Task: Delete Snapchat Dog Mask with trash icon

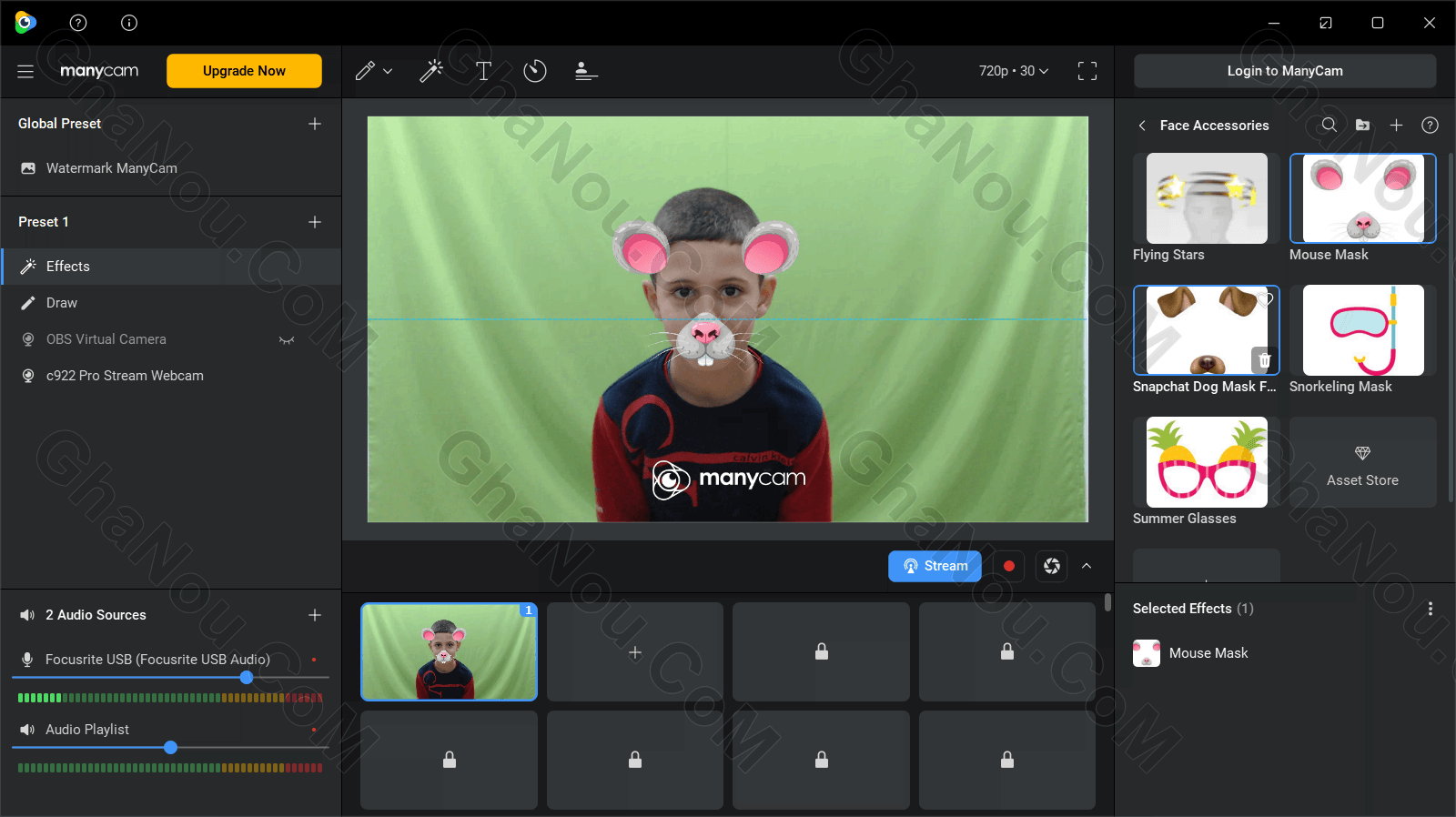Action: click(x=1264, y=360)
